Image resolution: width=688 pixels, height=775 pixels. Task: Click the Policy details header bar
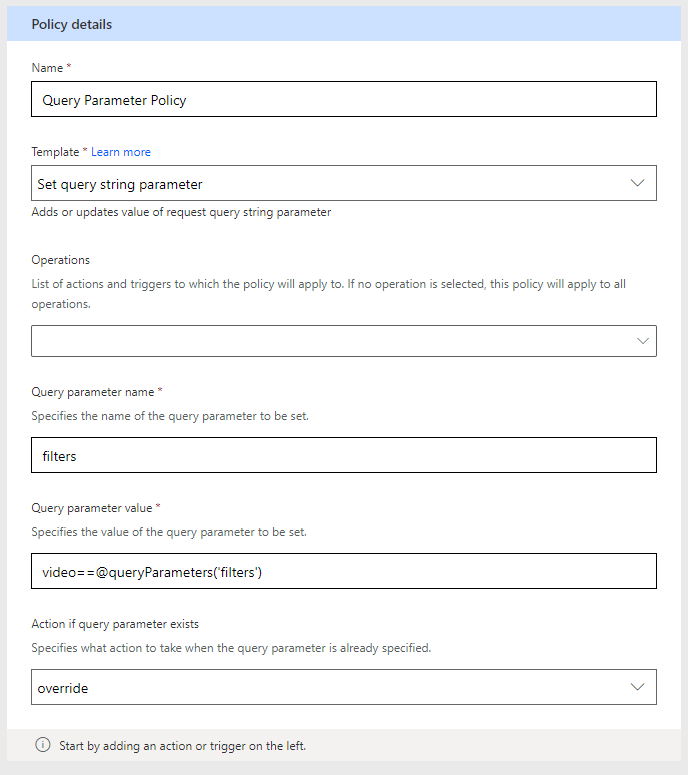click(x=344, y=24)
